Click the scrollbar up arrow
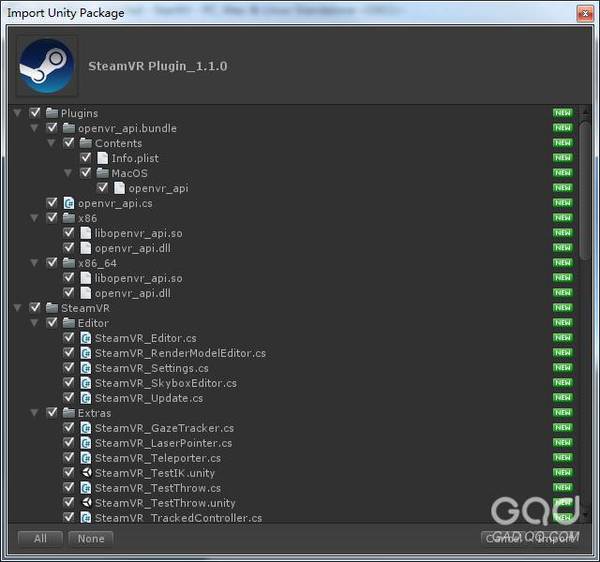 click(x=585, y=112)
